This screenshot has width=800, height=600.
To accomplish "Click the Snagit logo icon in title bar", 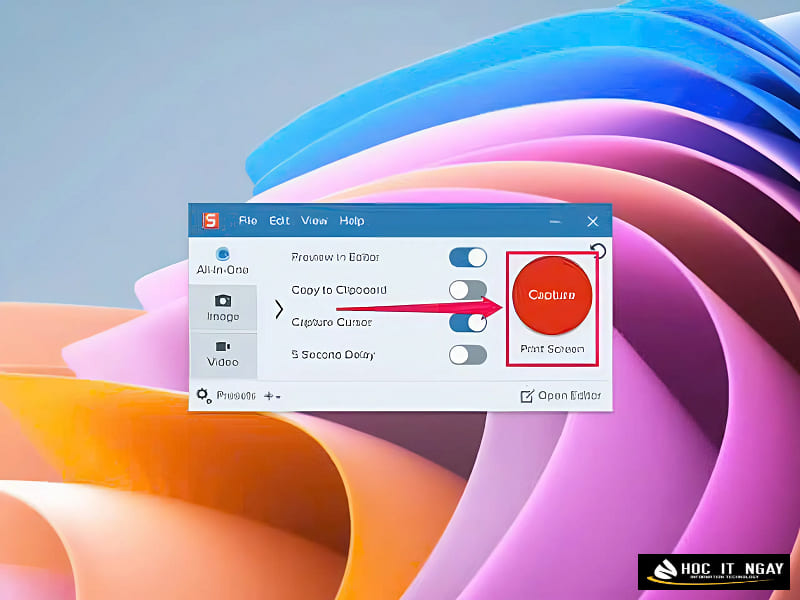I will pyautogui.click(x=211, y=221).
